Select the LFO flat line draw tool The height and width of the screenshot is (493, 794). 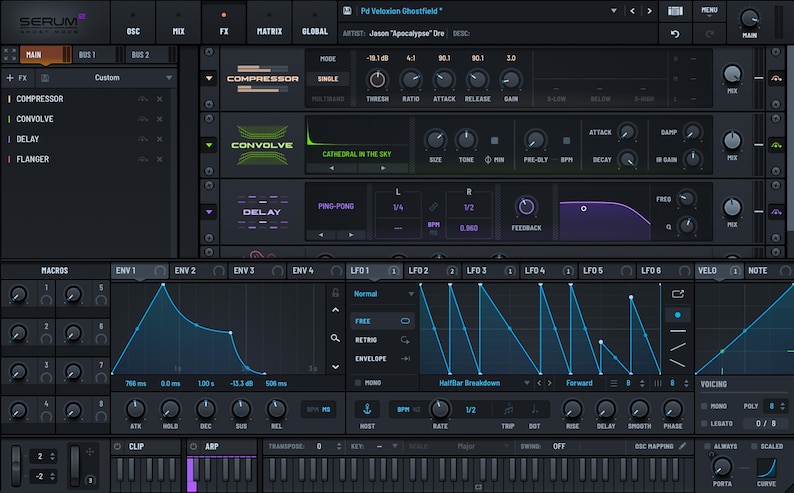678,331
